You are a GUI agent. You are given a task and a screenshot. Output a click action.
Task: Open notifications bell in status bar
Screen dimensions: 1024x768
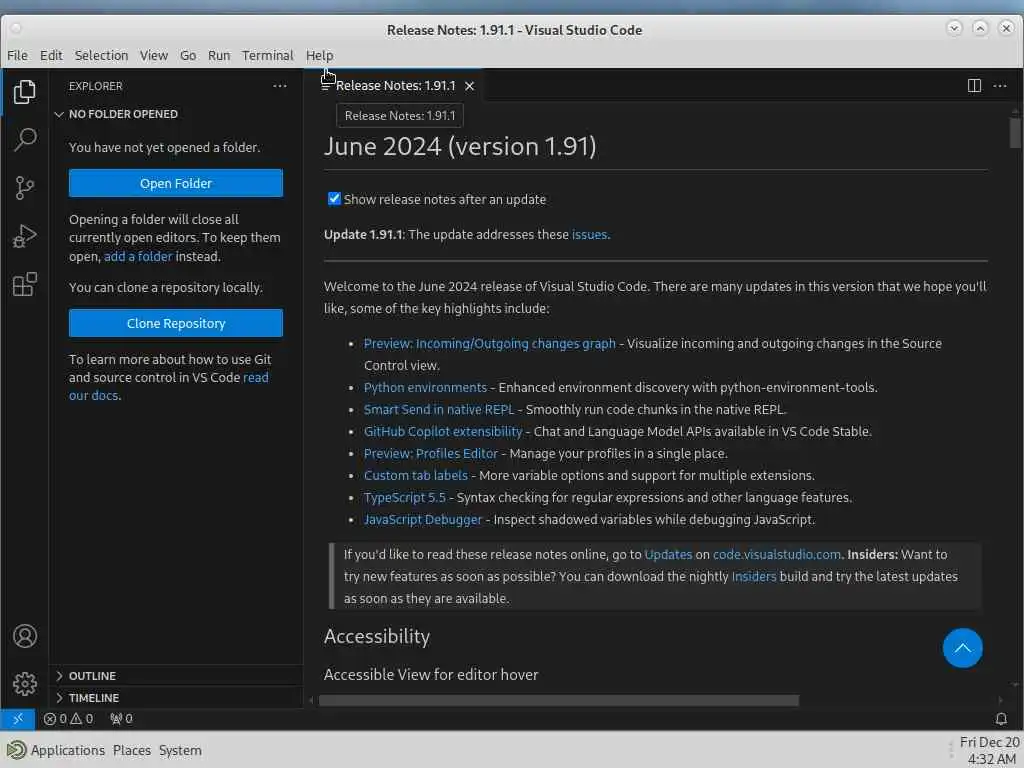point(1000,718)
